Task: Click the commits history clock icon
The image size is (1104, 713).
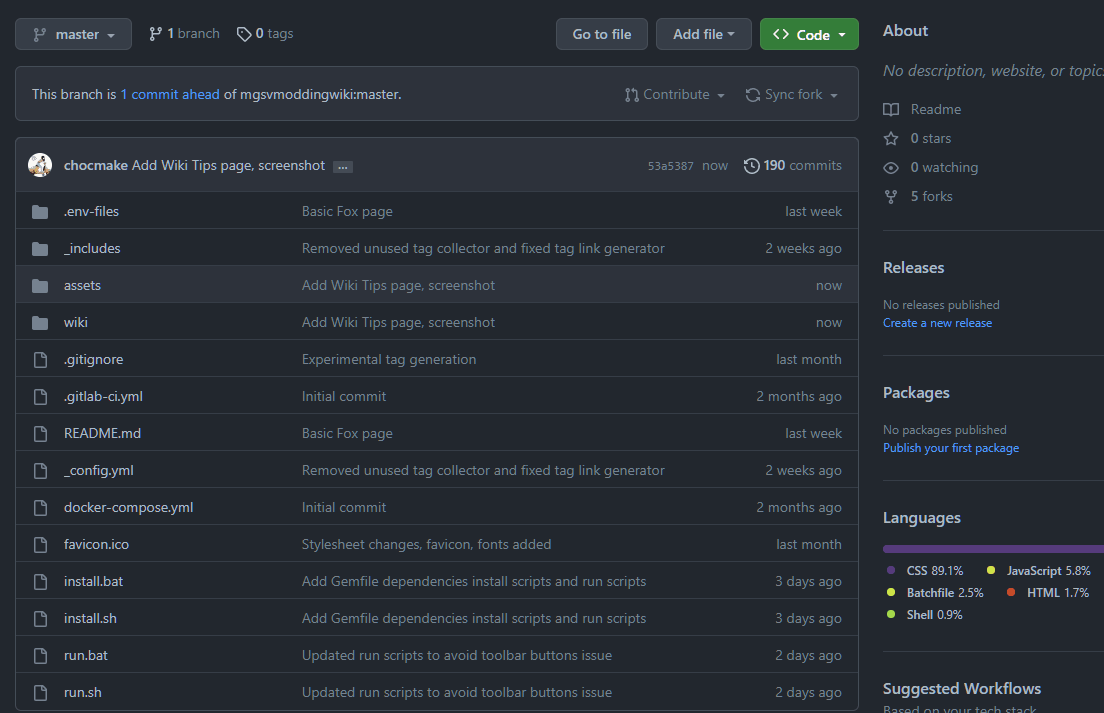Action: pyautogui.click(x=752, y=166)
